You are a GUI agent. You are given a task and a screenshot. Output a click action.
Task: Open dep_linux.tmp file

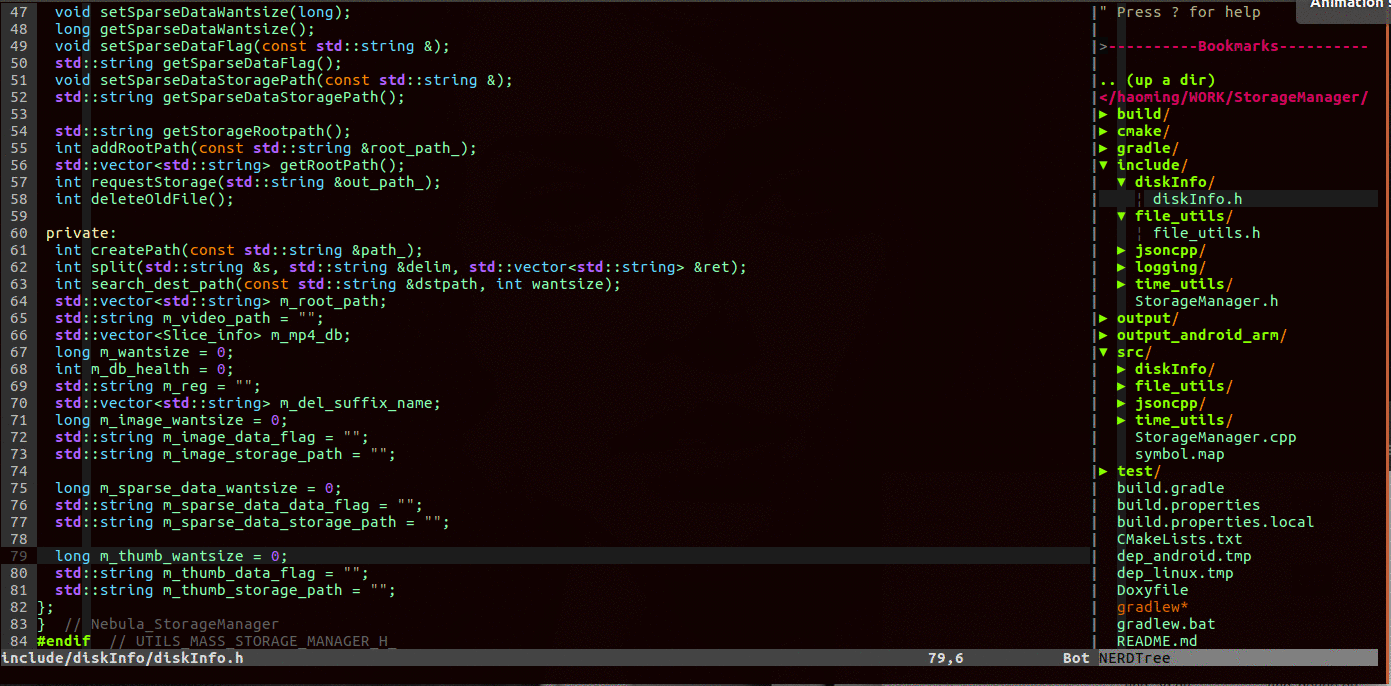(1175, 573)
